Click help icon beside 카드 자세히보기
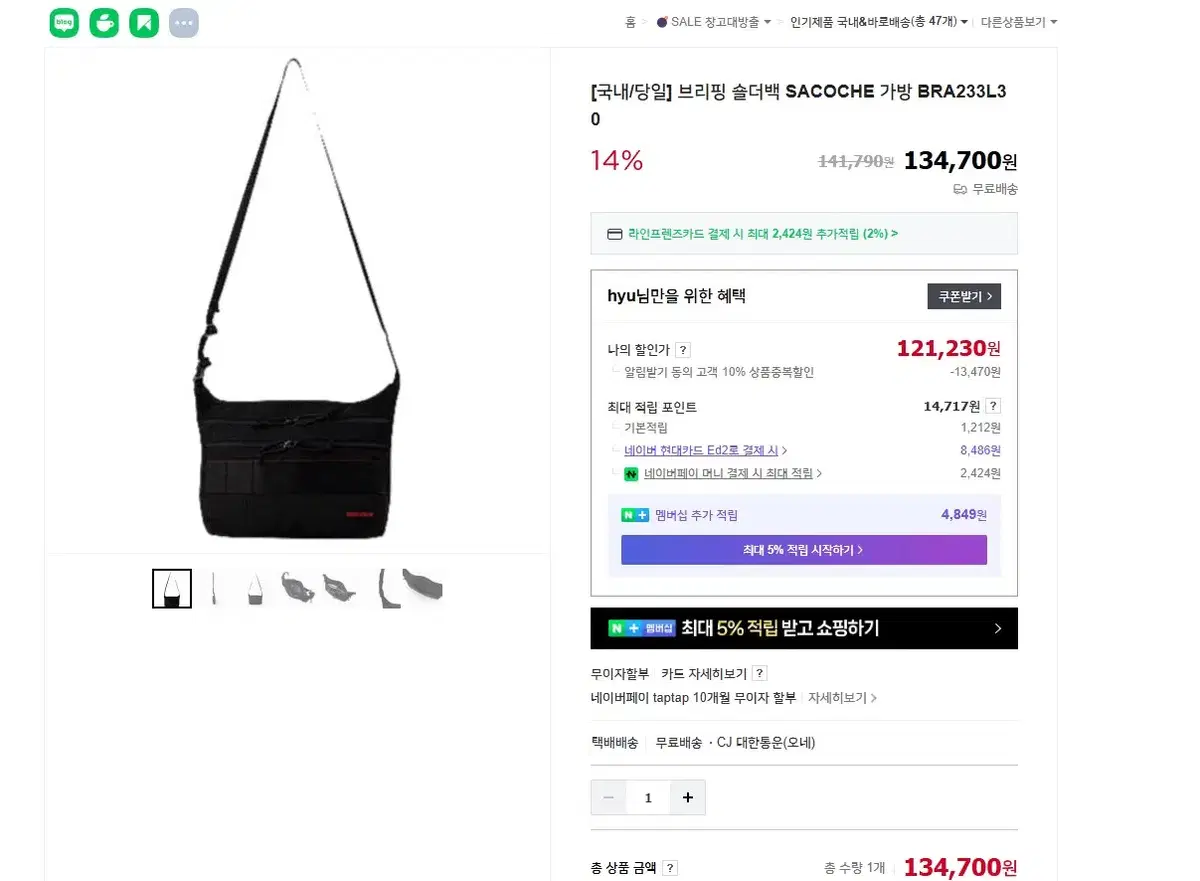 (760, 673)
